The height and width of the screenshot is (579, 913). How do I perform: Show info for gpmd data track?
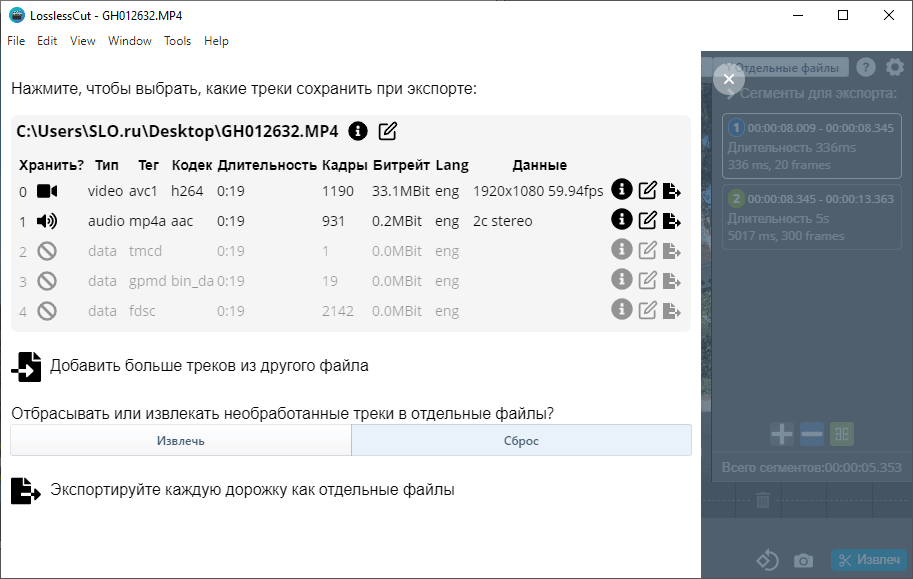tap(621, 279)
